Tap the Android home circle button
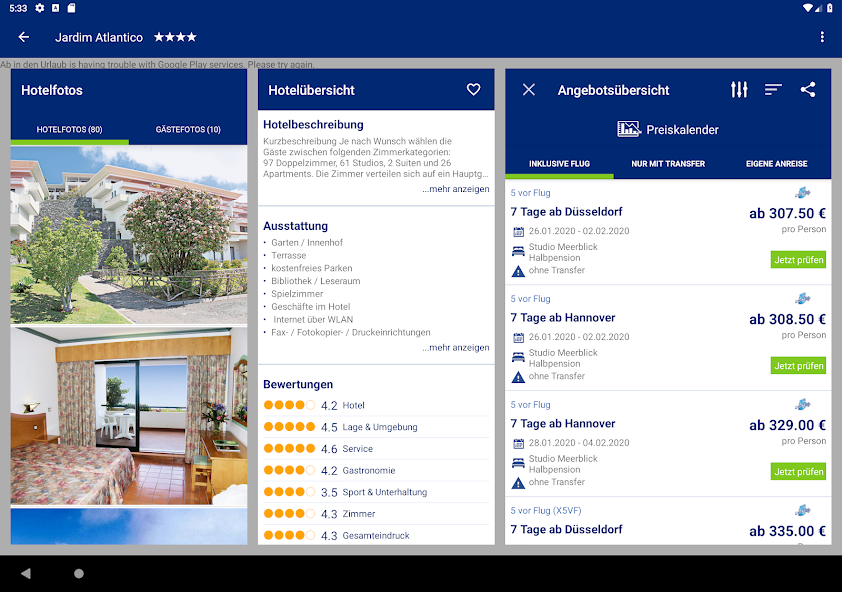The height and width of the screenshot is (592, 842). pos(79,573)
